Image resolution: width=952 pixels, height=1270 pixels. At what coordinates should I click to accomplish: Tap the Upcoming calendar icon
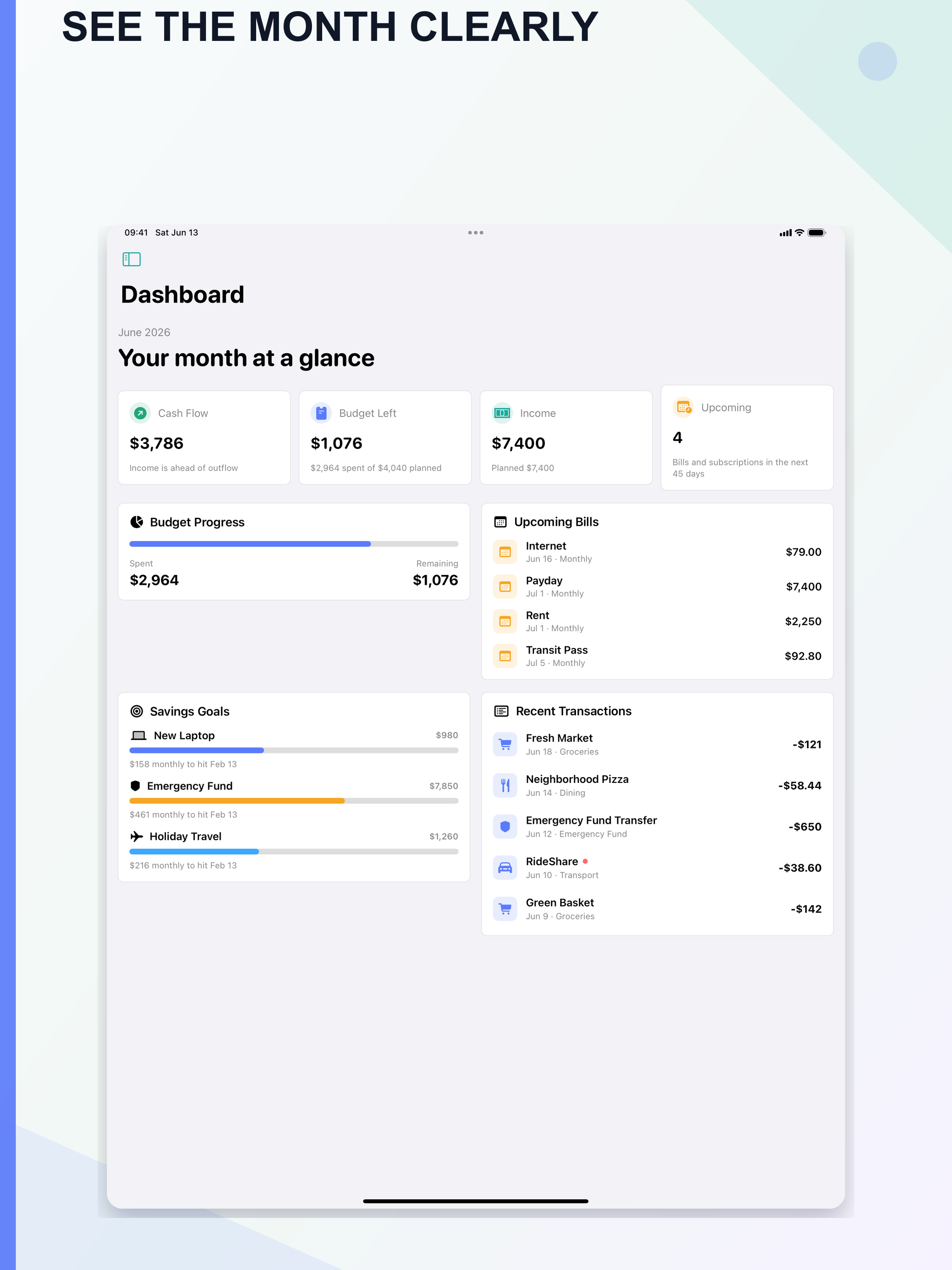coord(683,407)
